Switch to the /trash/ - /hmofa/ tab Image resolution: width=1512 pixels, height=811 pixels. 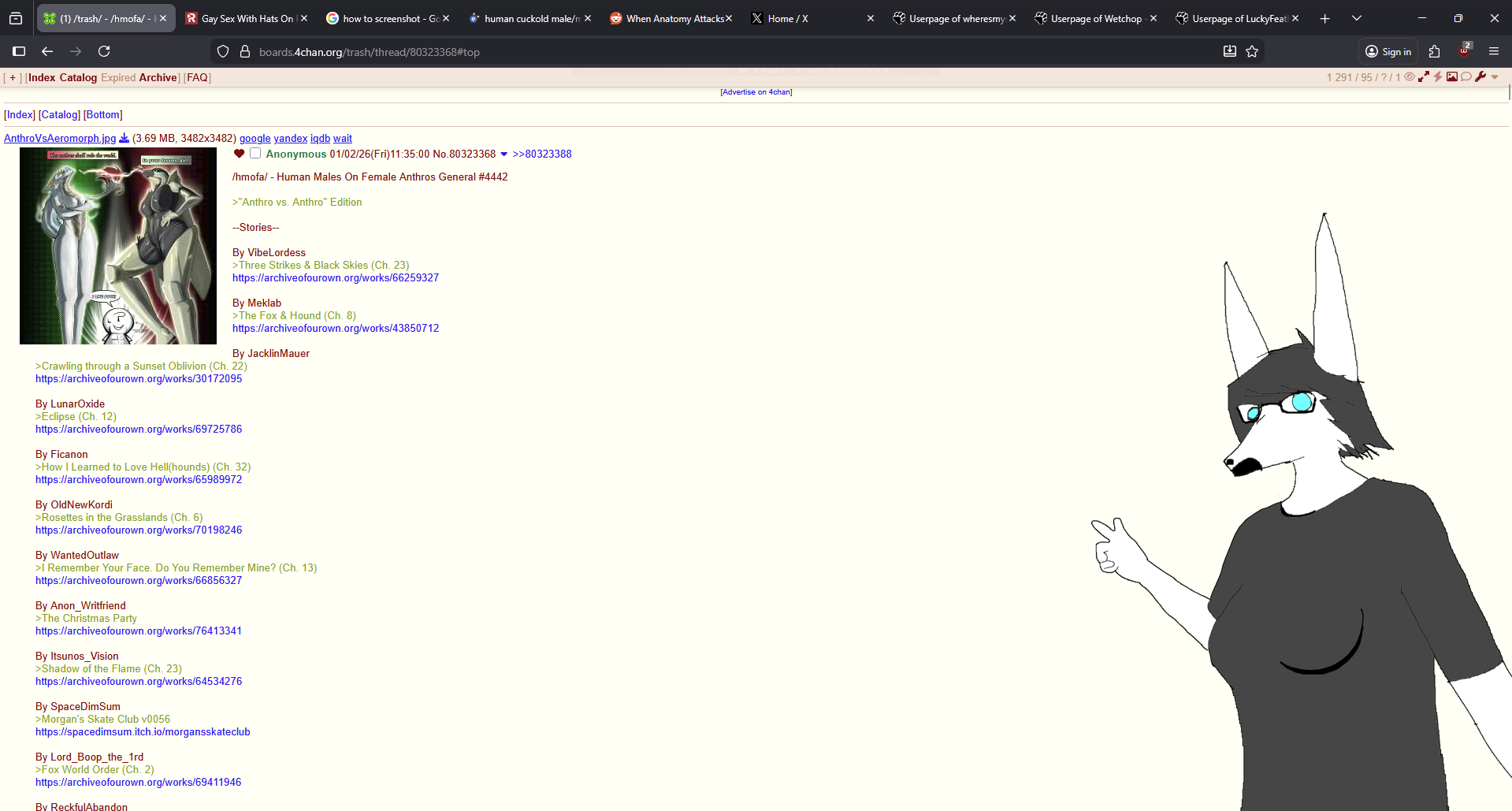pyautogui.click(x=106, y=18)
